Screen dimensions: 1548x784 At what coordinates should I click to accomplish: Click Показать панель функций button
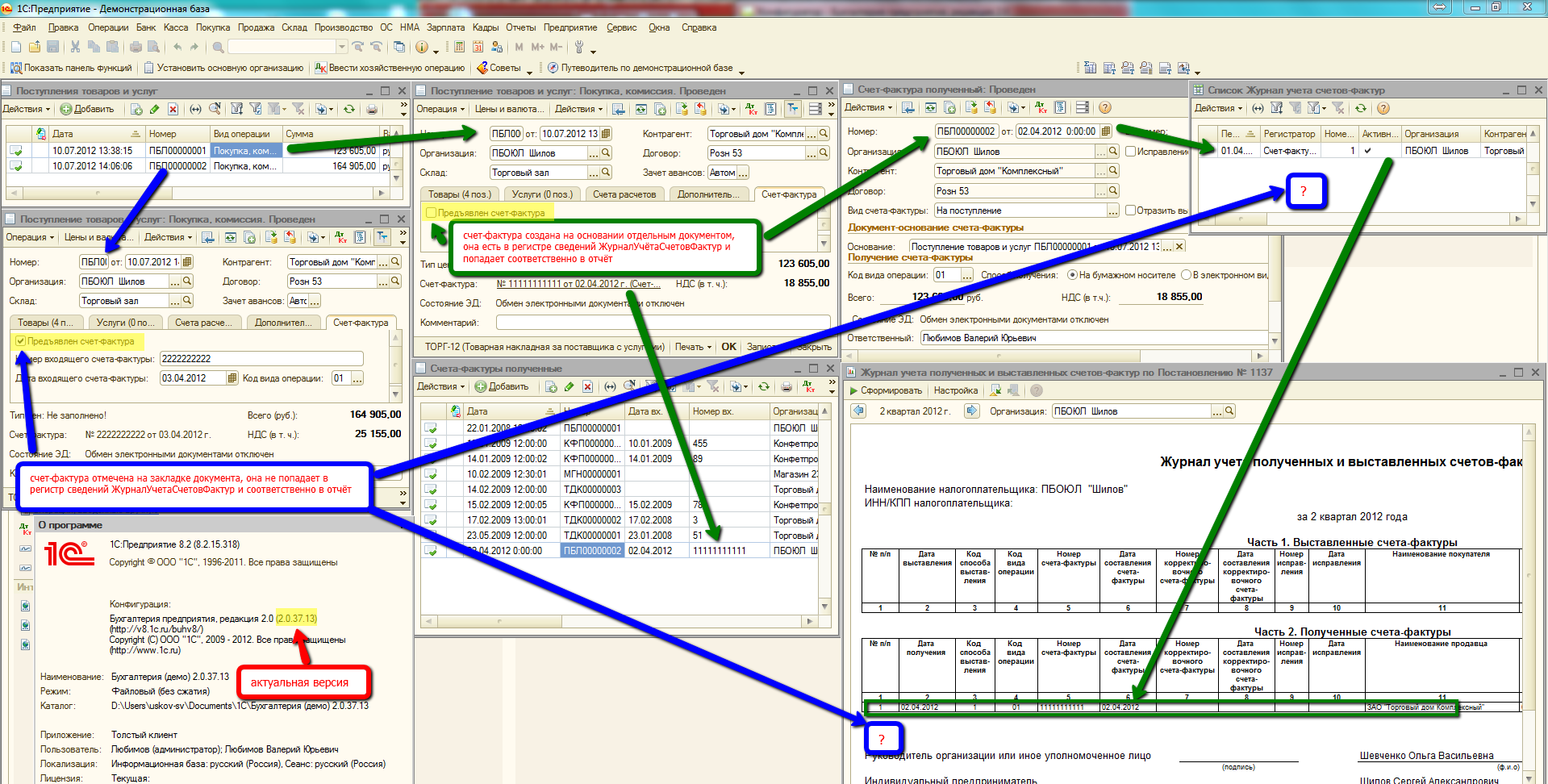pos(71,68)
